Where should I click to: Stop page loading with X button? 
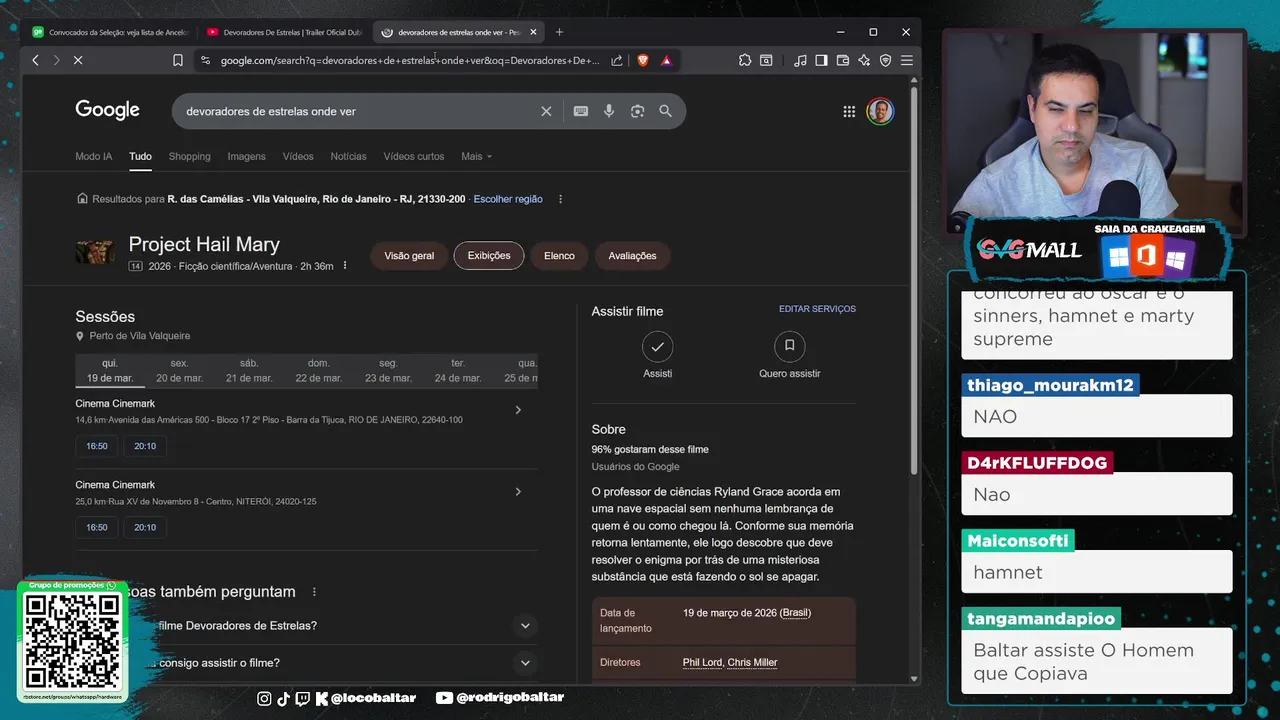78,61
